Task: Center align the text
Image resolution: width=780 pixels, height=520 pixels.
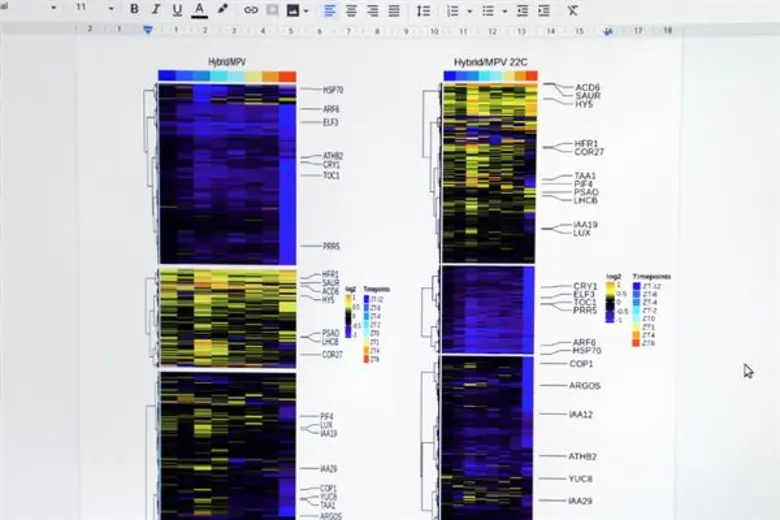Action: 351,10
